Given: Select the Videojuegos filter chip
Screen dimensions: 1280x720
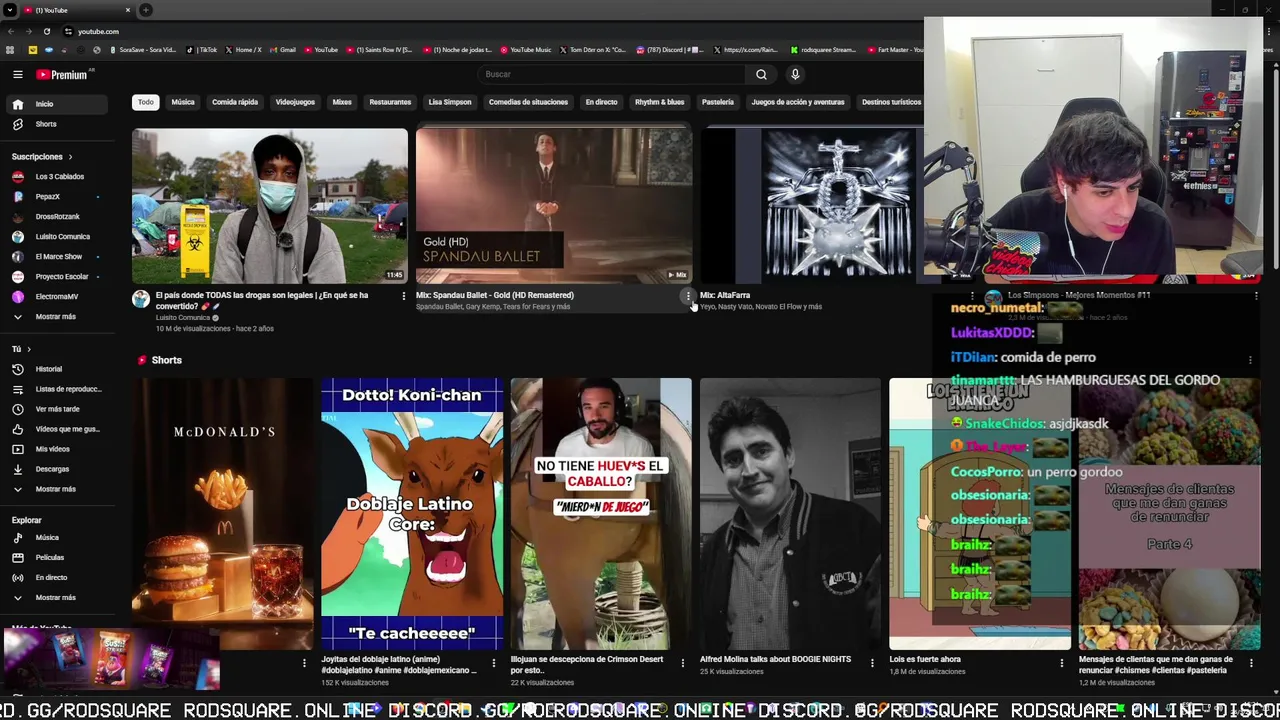Looking at the screenshot, I should [295, 102].
